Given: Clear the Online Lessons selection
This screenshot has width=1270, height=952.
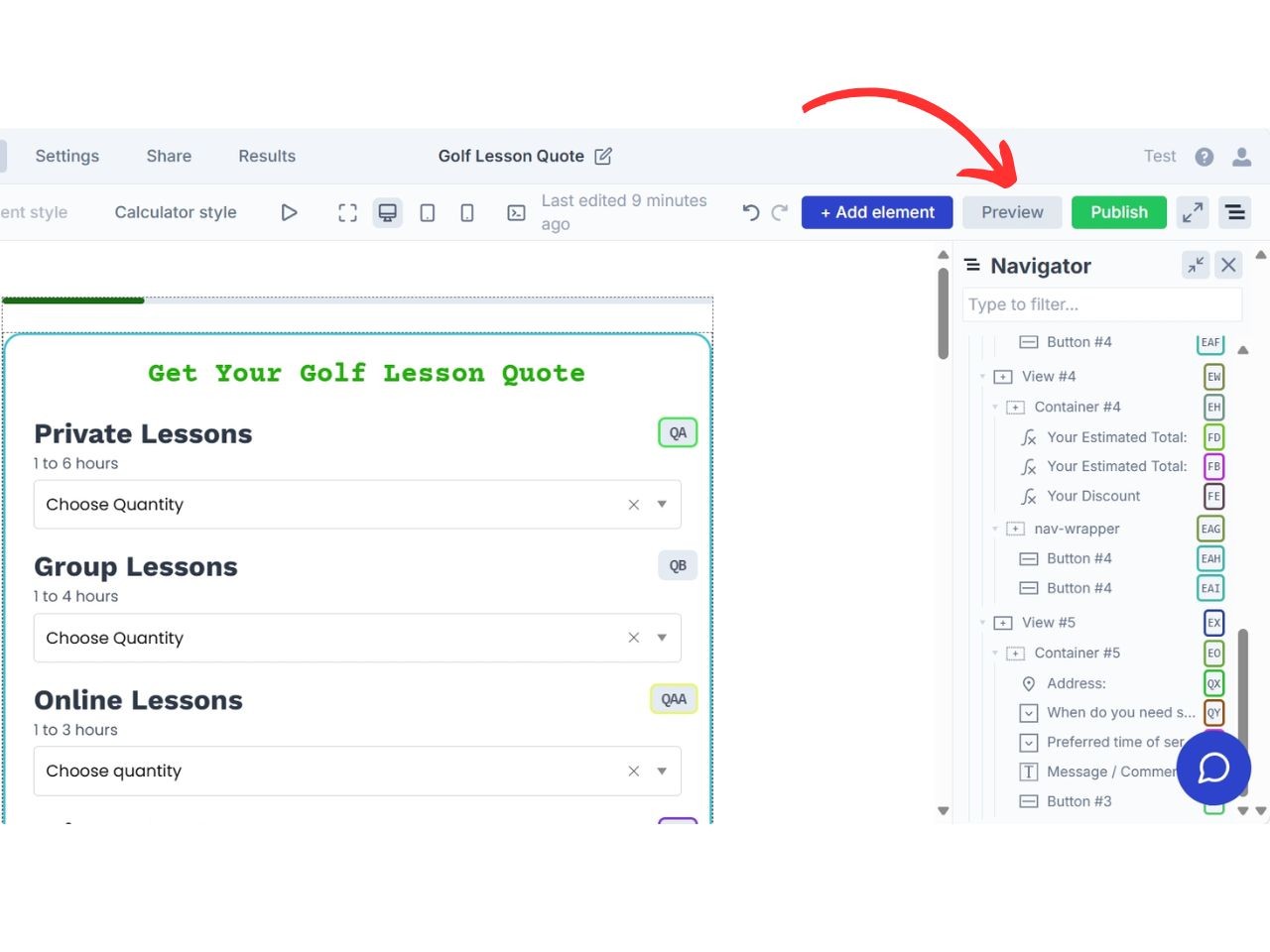Looking at the screenshot, I should pos(633,771).
